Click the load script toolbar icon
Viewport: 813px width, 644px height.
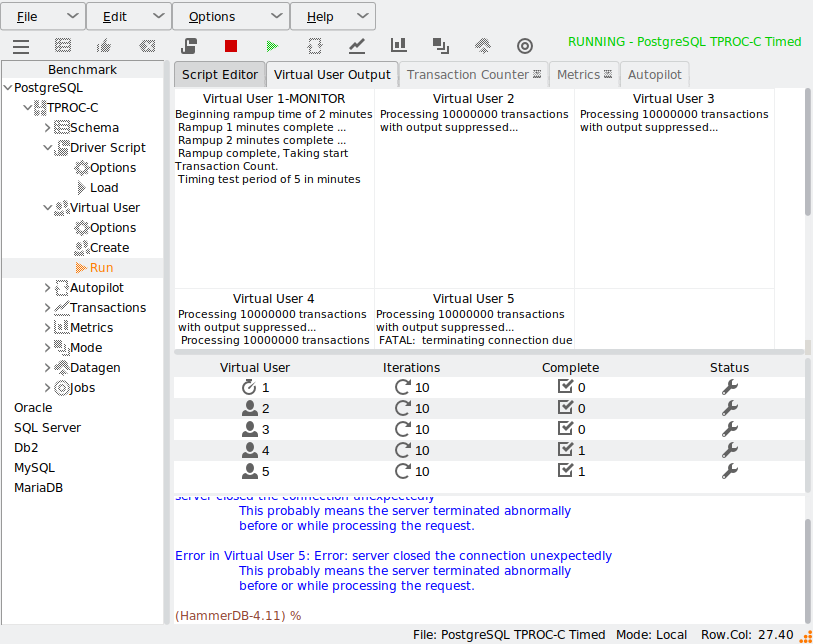189,46
